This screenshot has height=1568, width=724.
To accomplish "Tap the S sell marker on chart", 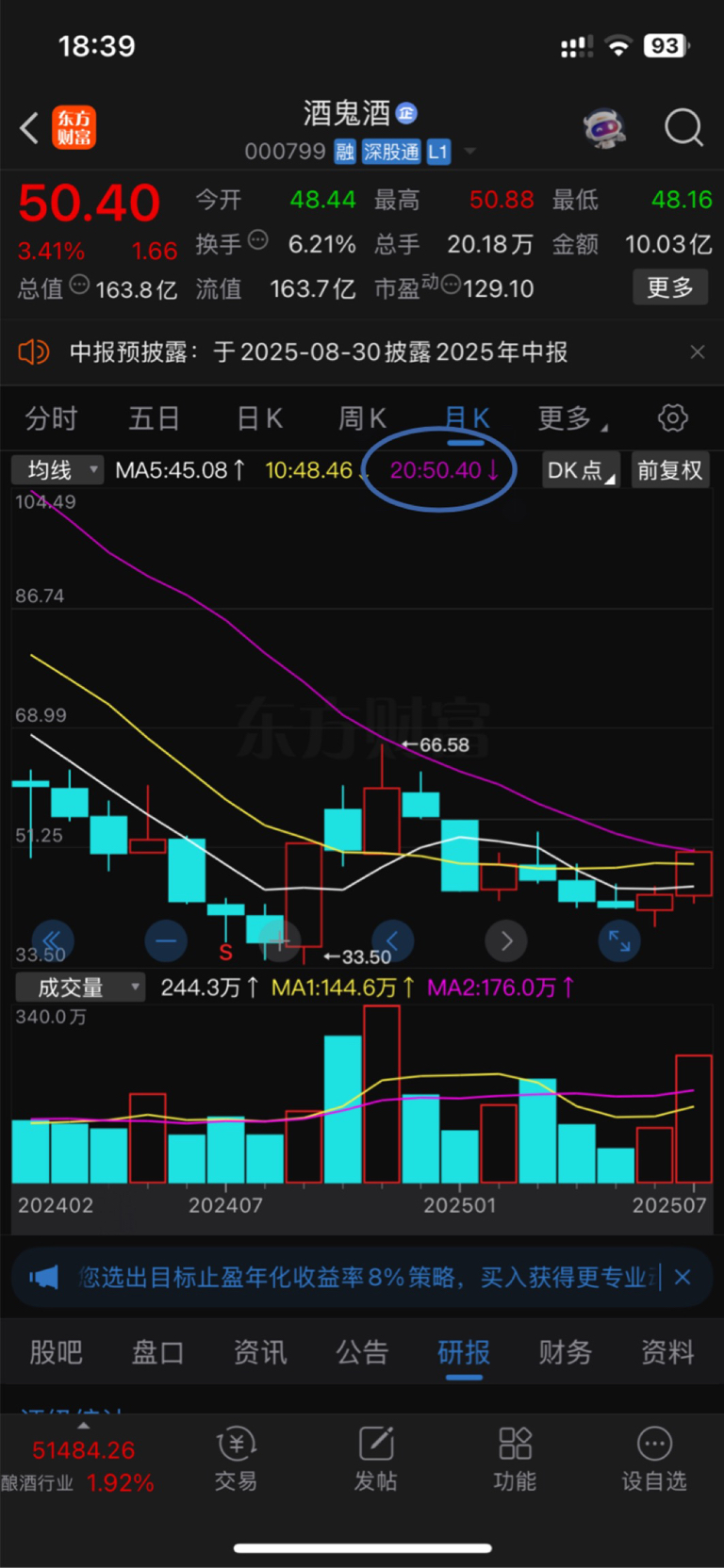I will click(225, 953).
